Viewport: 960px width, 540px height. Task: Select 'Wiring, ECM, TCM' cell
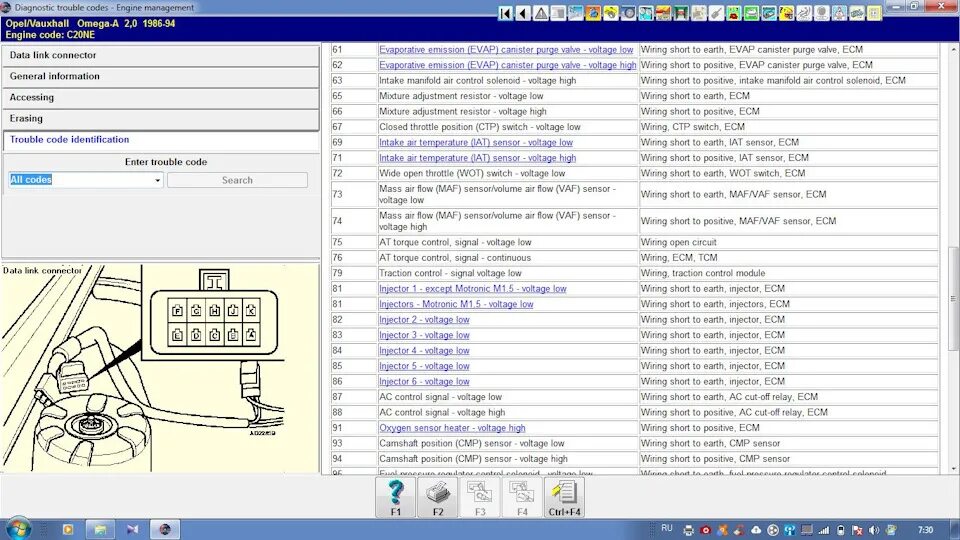pyautogui.click(x=789, y=258)
